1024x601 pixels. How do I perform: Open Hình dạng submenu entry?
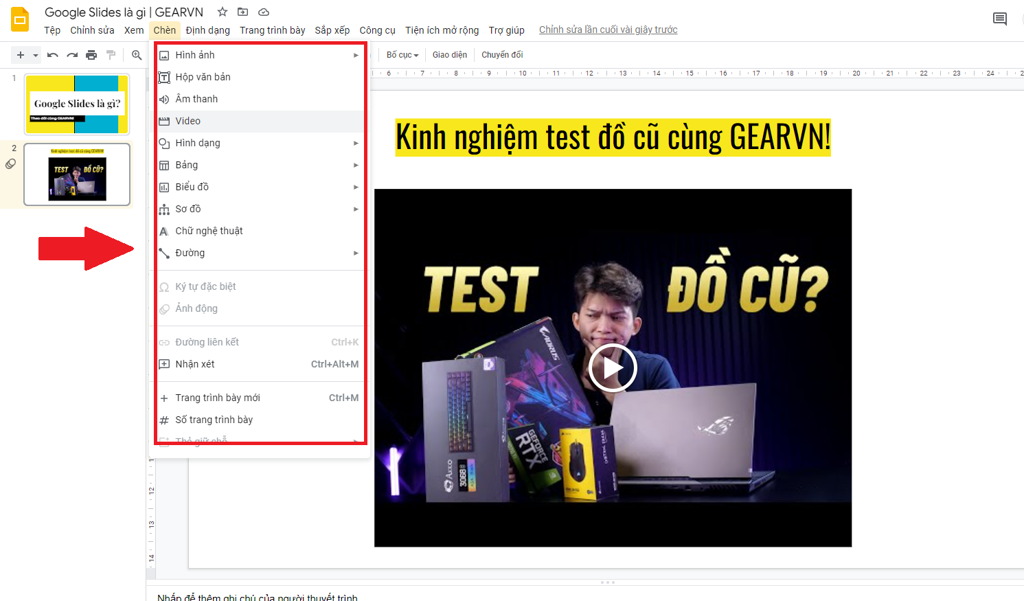point(260,143)
